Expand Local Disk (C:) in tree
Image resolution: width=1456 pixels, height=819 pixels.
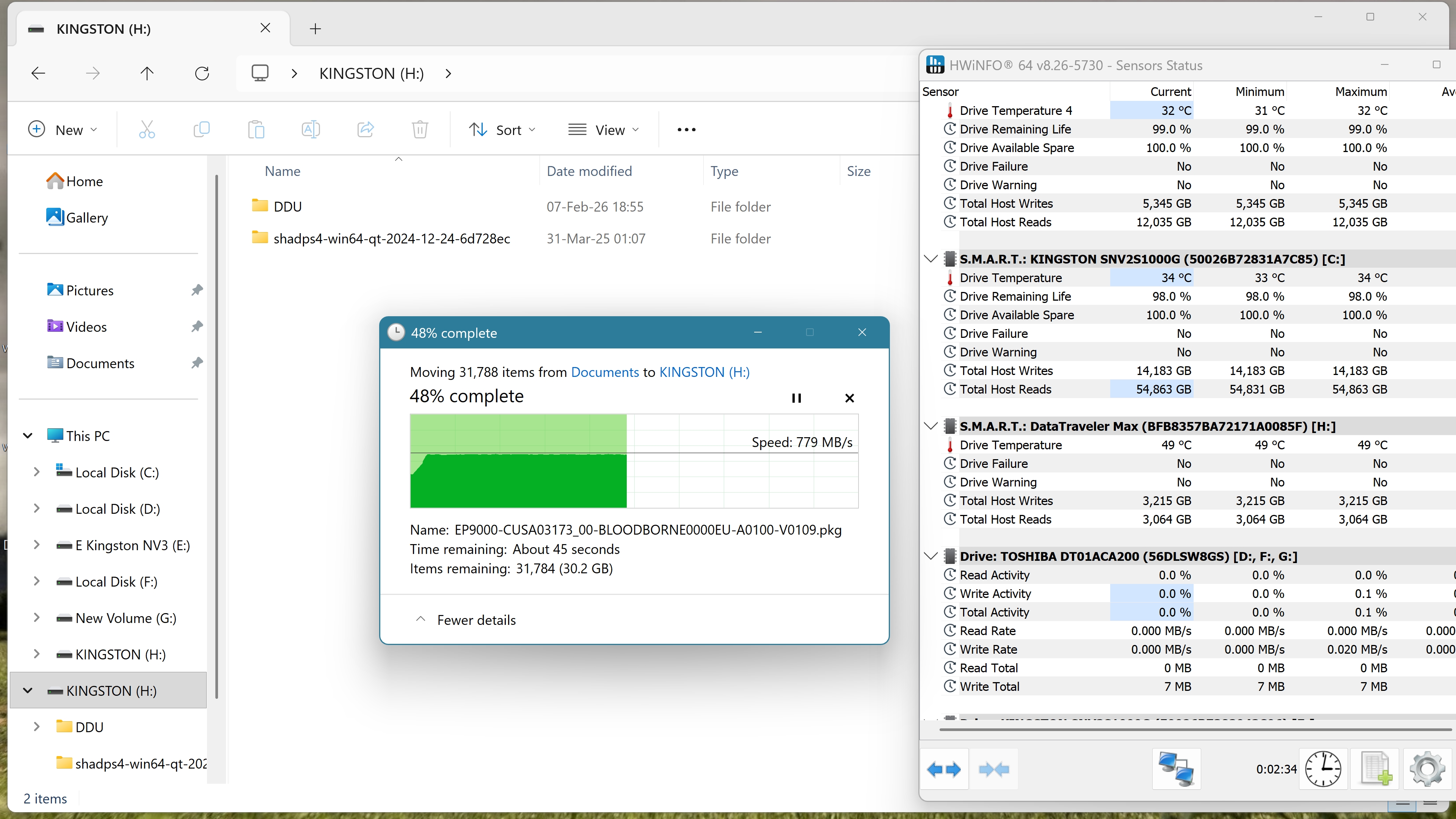pyautogui.click(x=37, y=472)
